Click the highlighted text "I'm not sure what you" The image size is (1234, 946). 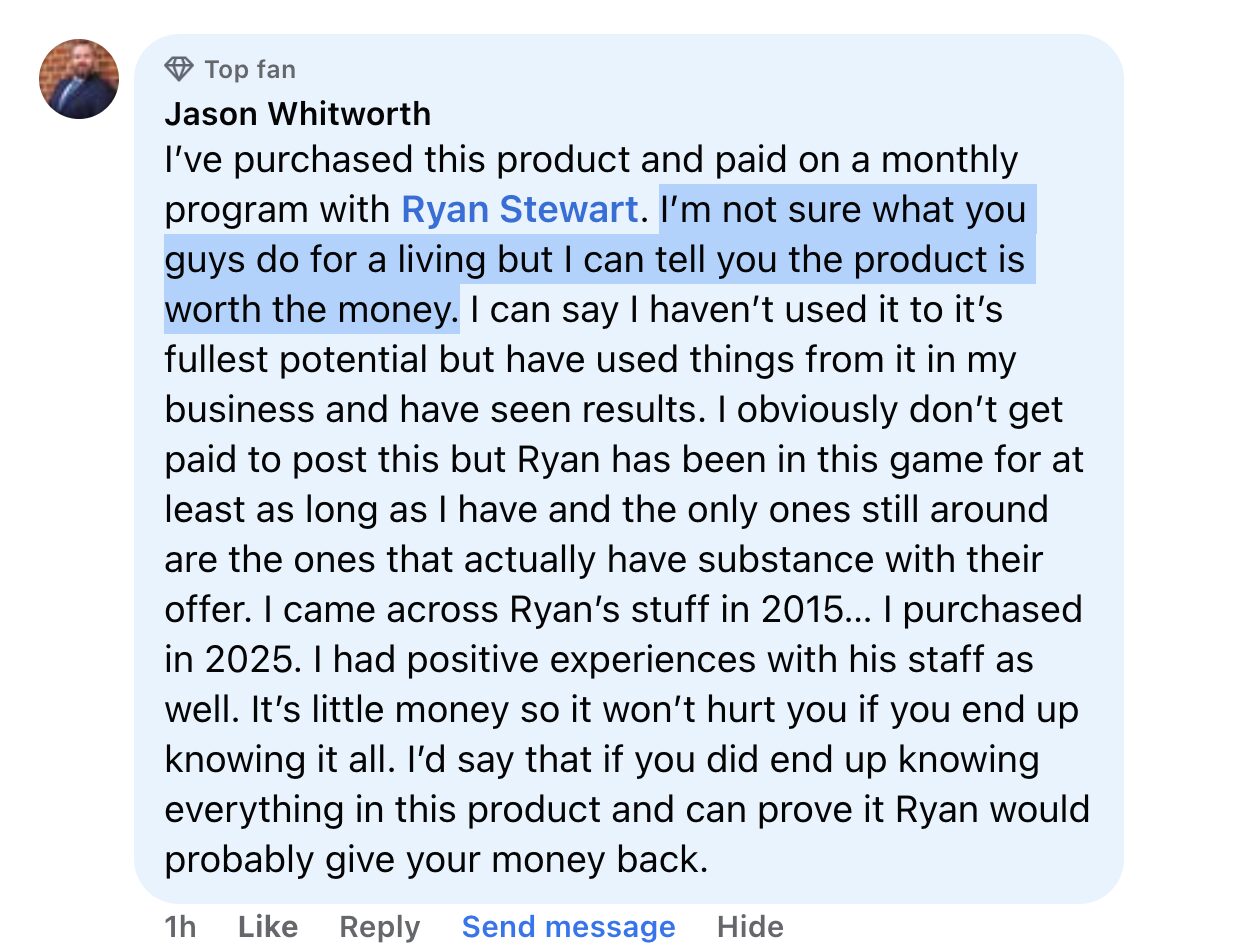[x=843, y=210]
